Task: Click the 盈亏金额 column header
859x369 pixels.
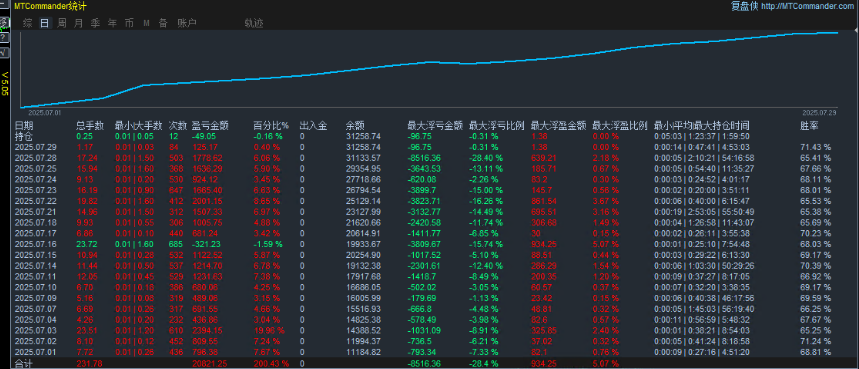Action: pos(210,125)
